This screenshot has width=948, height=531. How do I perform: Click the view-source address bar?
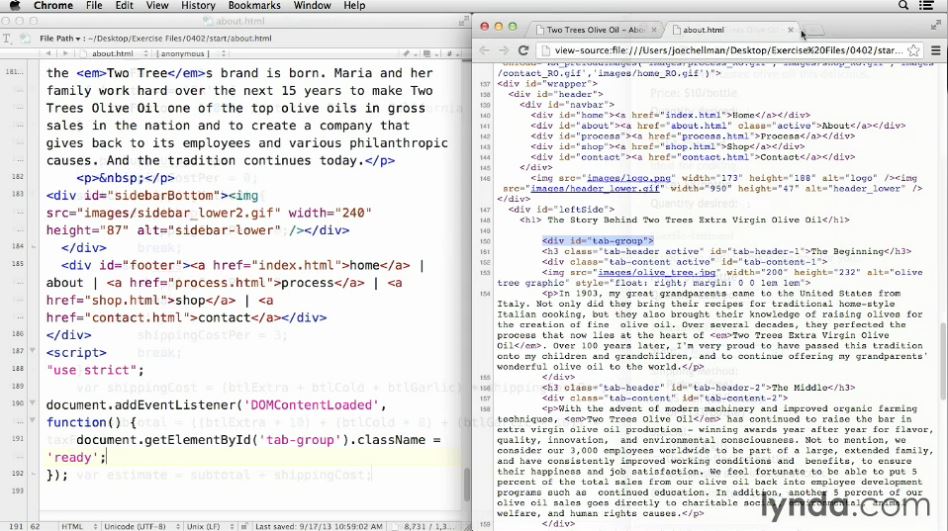[x=722, y=50]
